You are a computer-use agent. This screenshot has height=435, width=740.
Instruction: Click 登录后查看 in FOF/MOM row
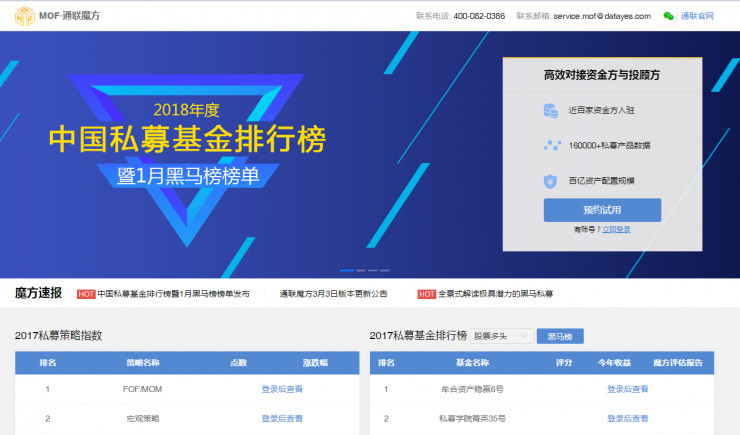282,389
